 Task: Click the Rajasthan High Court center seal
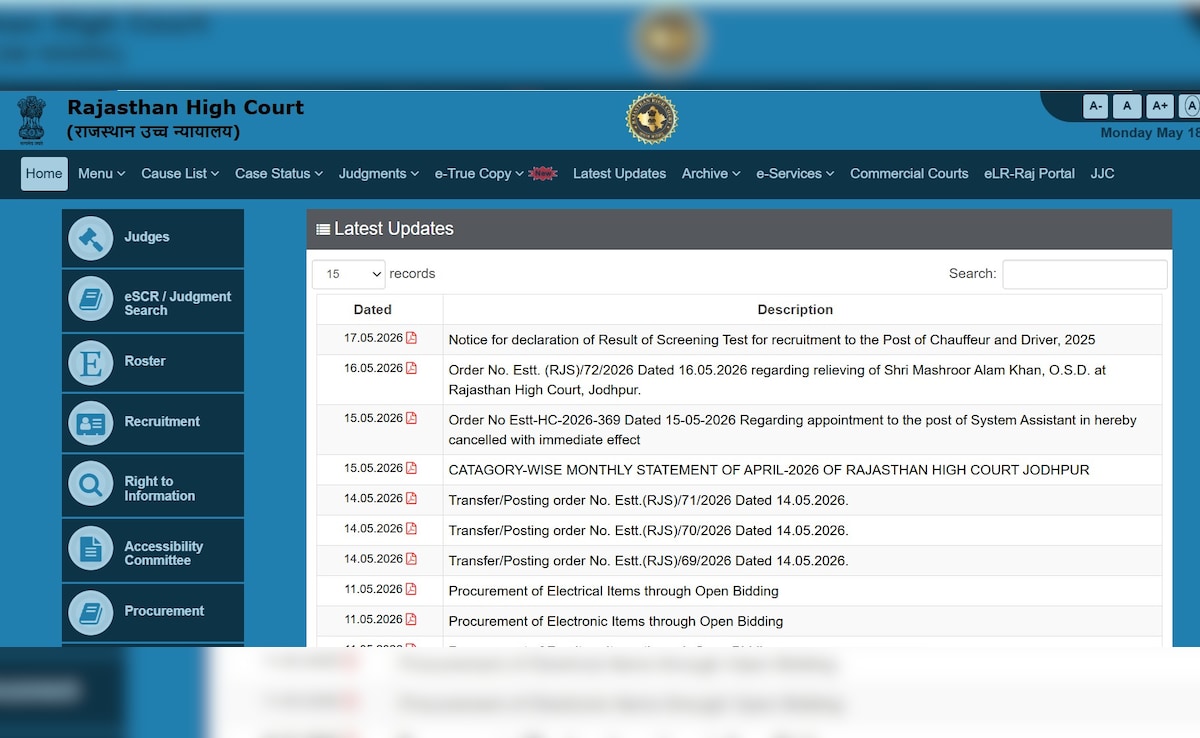tap(652, 119)
